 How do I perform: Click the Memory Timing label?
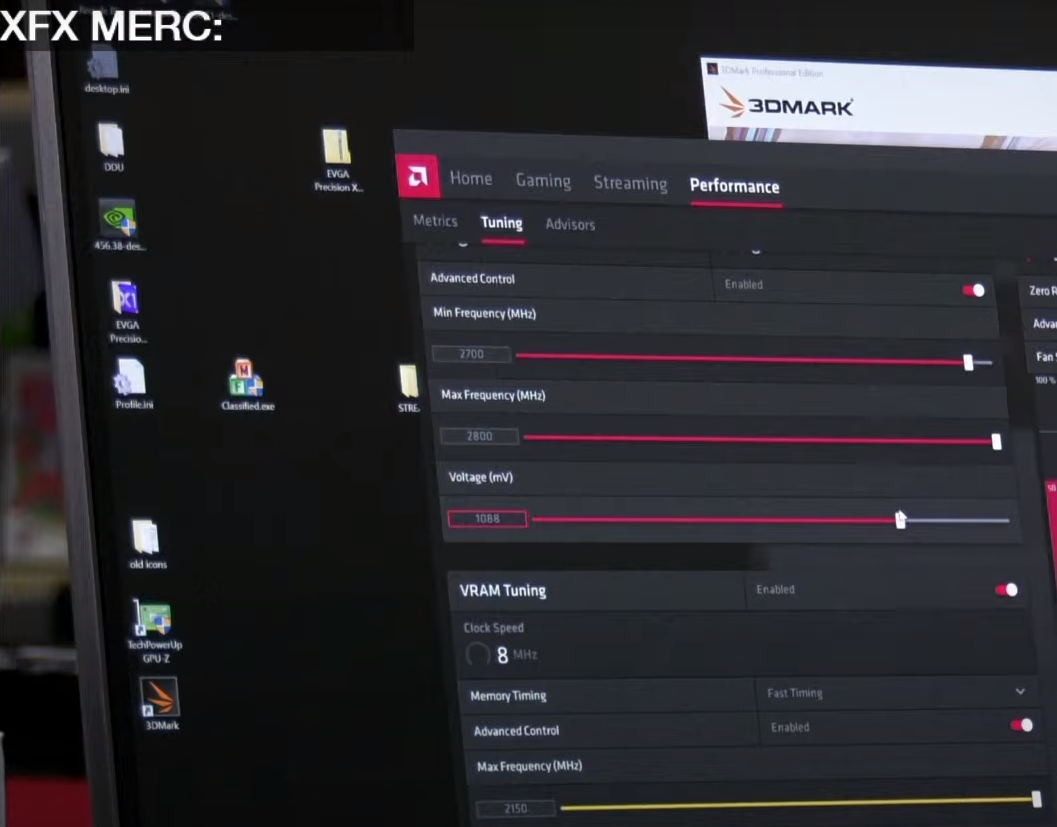point(508,696)
